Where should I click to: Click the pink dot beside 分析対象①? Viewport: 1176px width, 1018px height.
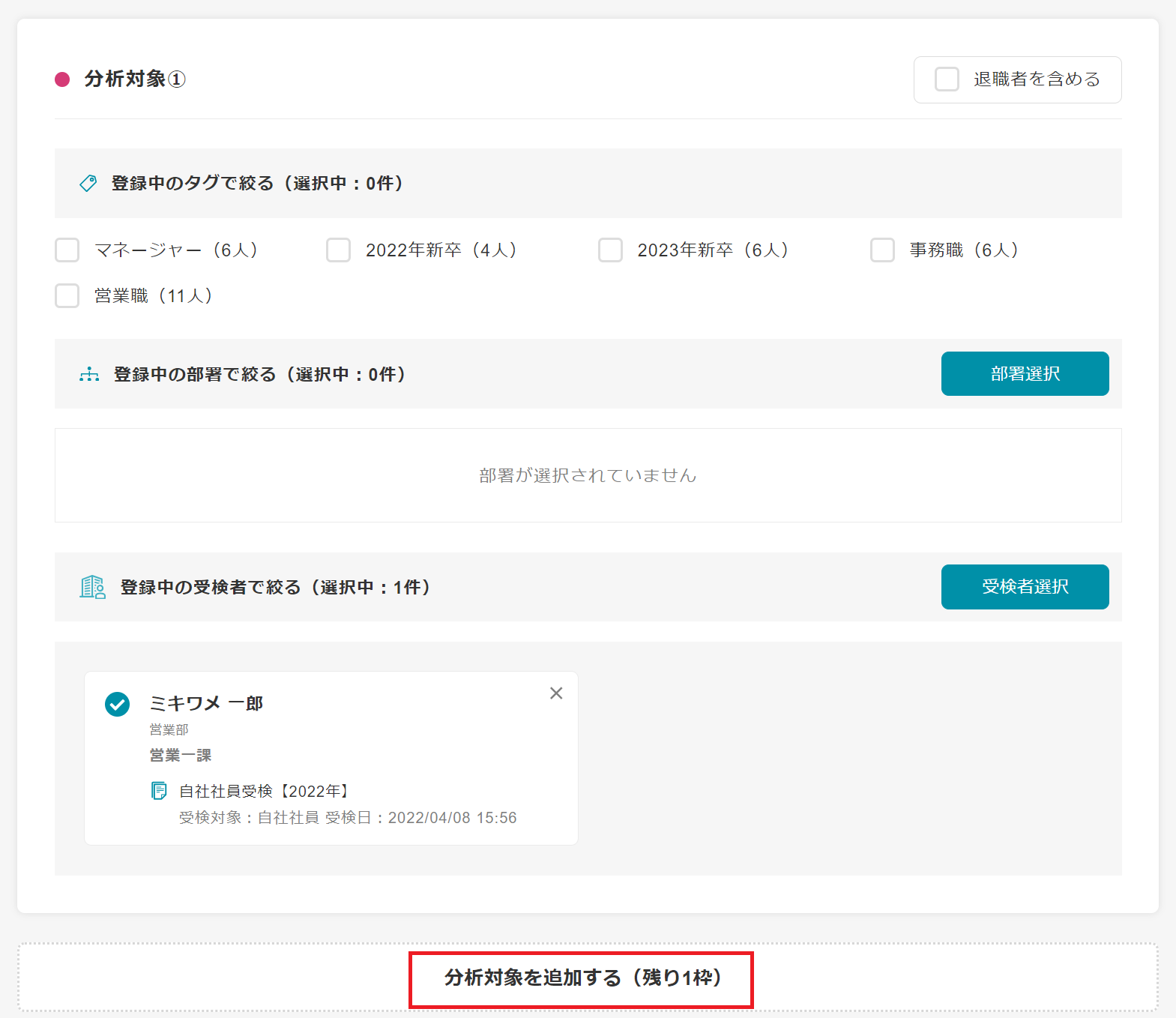pos(63,79)
